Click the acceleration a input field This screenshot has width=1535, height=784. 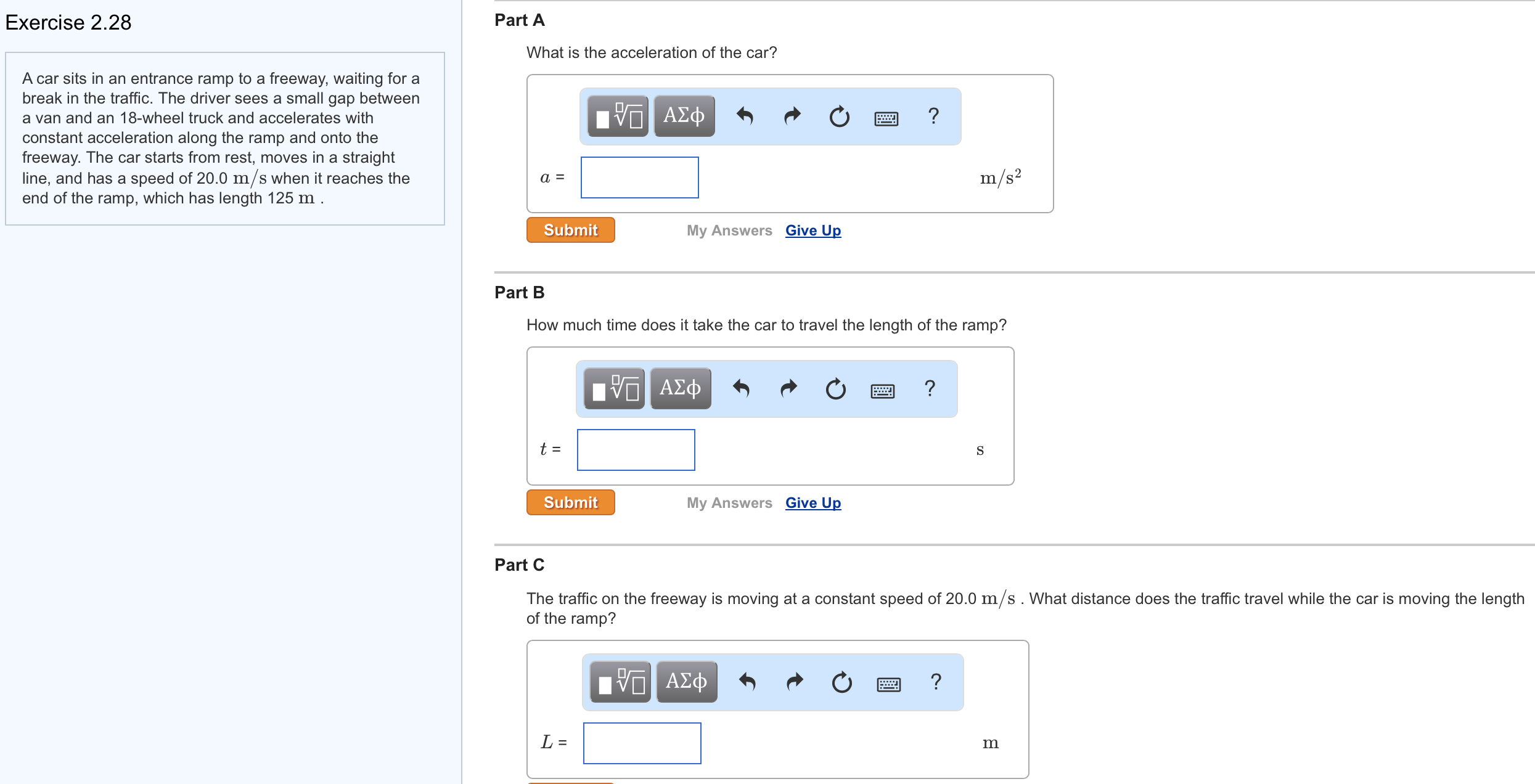(639, 178)
